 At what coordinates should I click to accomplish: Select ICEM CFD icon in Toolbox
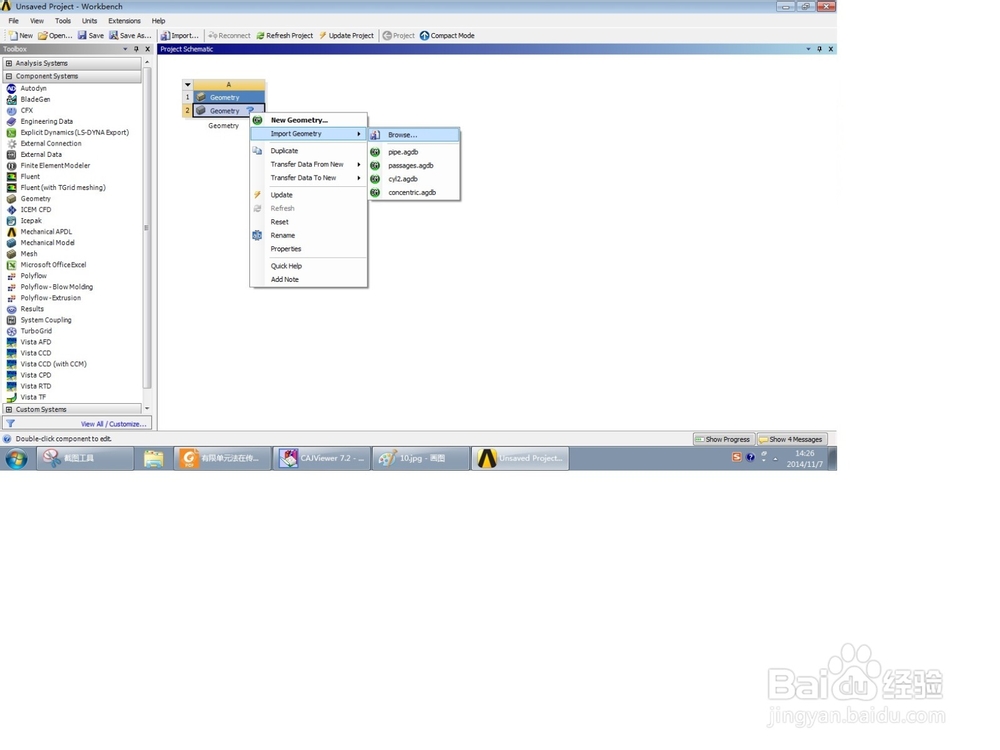(x=11, y=210)
